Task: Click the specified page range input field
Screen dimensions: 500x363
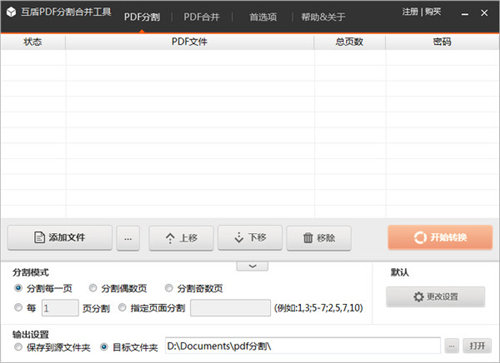Action: (x=230, y=308)
